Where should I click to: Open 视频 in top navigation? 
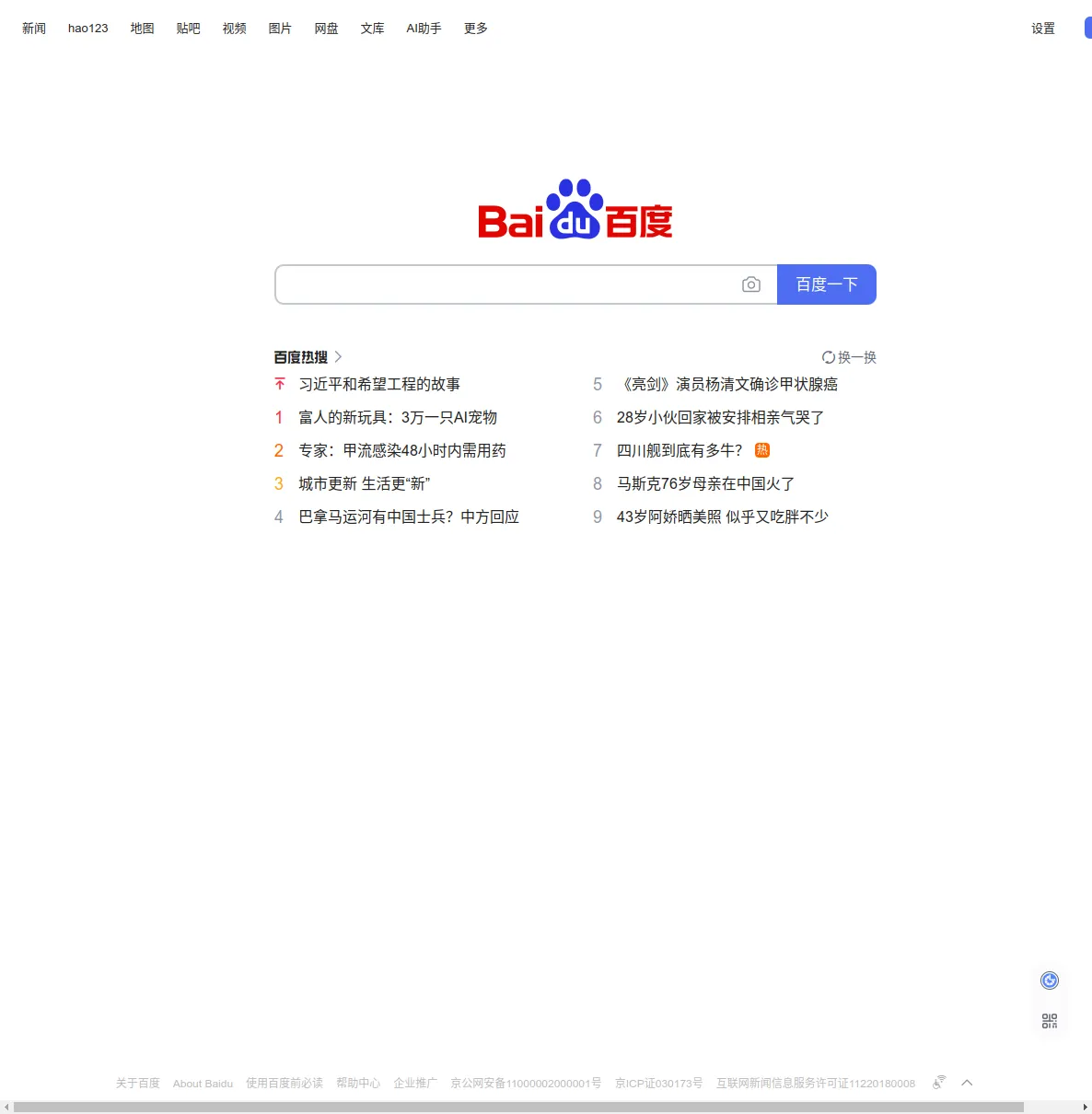[235, 29]
